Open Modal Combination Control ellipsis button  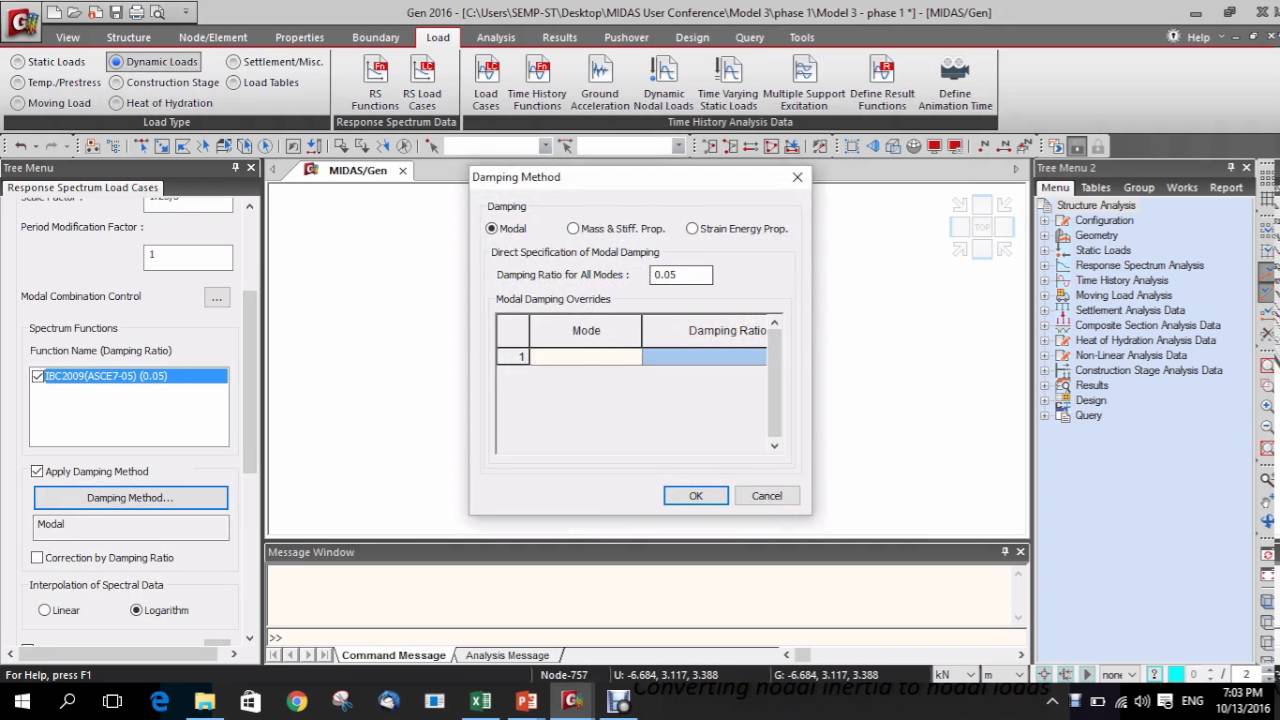coord(217,297)
